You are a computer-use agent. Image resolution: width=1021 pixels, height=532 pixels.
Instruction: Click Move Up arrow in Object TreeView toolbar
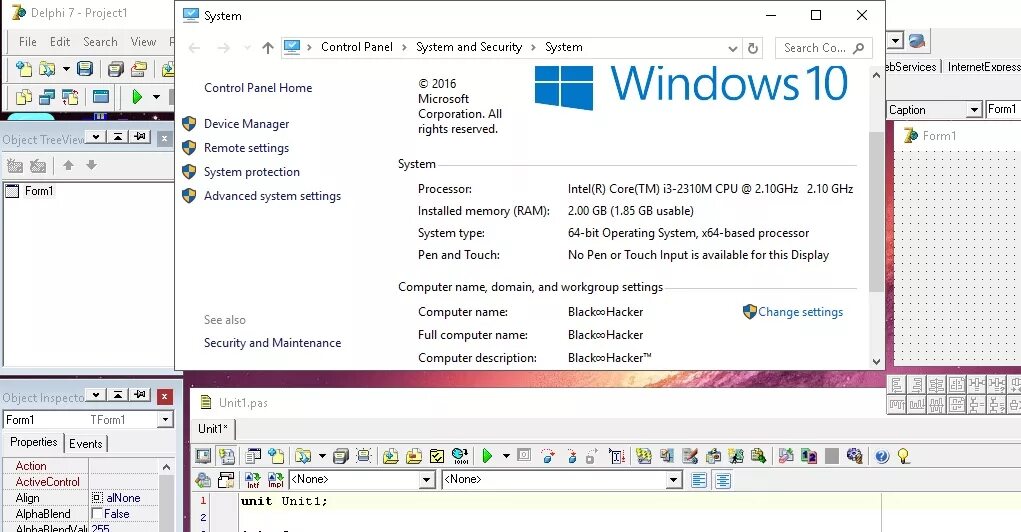point(68,165)
